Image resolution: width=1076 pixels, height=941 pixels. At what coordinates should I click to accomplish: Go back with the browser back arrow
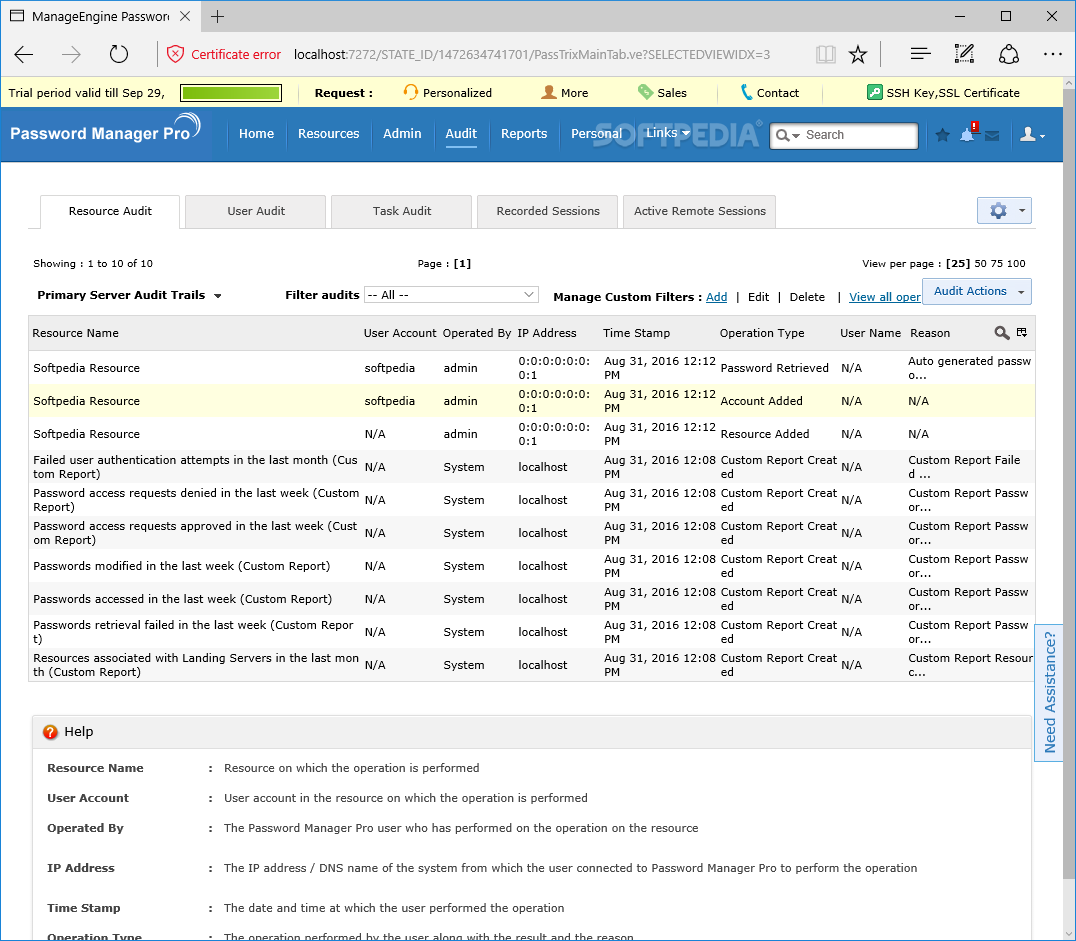click(23, 54)
